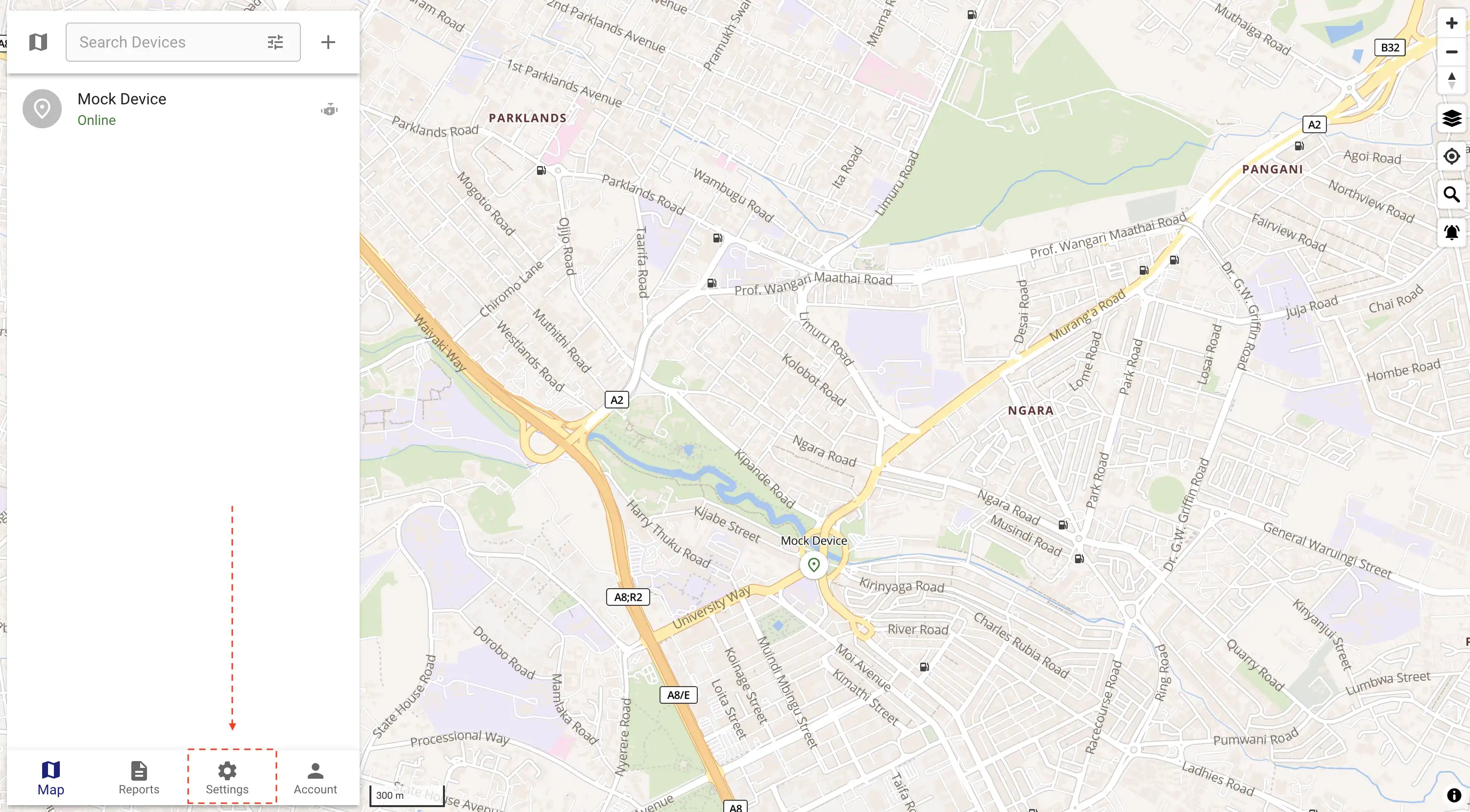Click the Mock Device marker on map
1470x812 pixels.
[814, 565]
